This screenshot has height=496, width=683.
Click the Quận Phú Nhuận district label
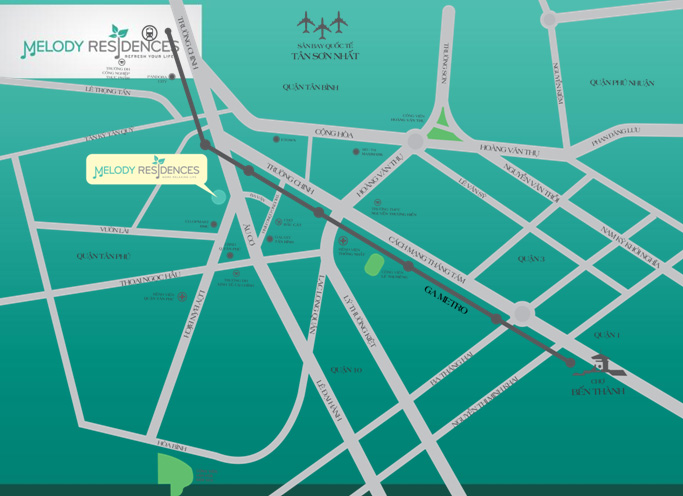[621, 82]
